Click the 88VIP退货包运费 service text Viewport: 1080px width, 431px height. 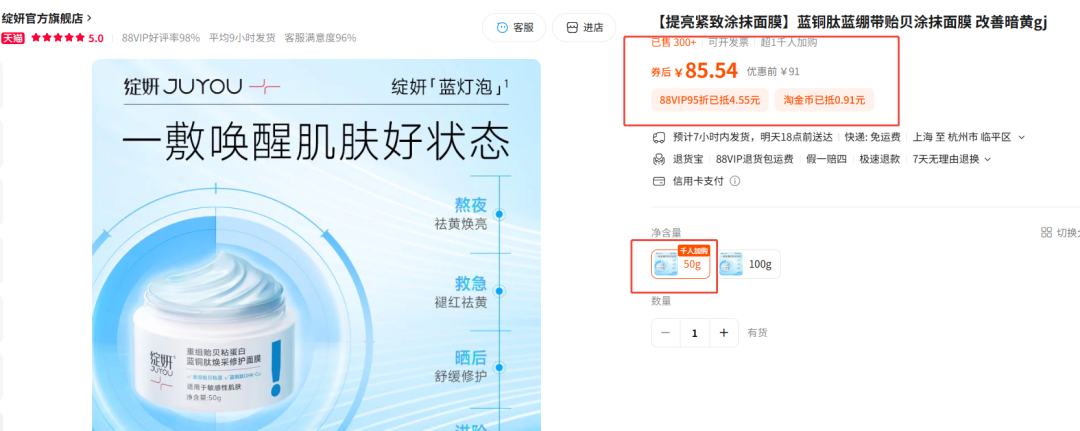pyautogui.click(x=754, y=159)
